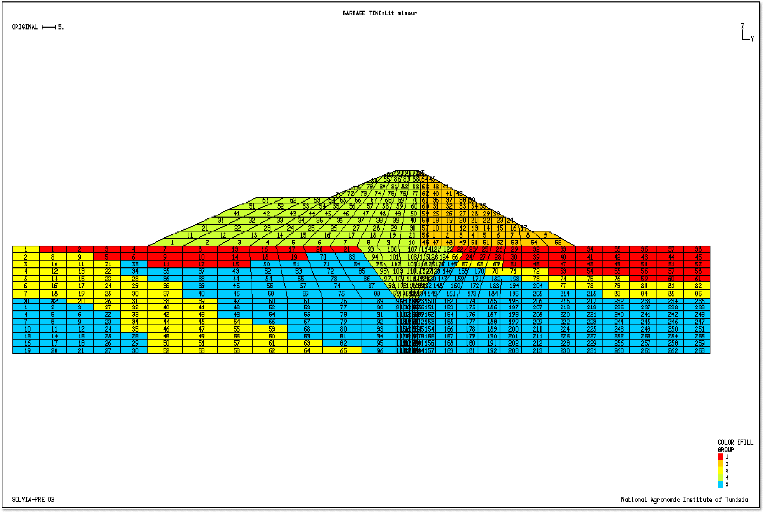Image resolution: width=763 pixels, height=512 pixels.
Task: Select blue mesh element 204
Action: coord(536,286)
